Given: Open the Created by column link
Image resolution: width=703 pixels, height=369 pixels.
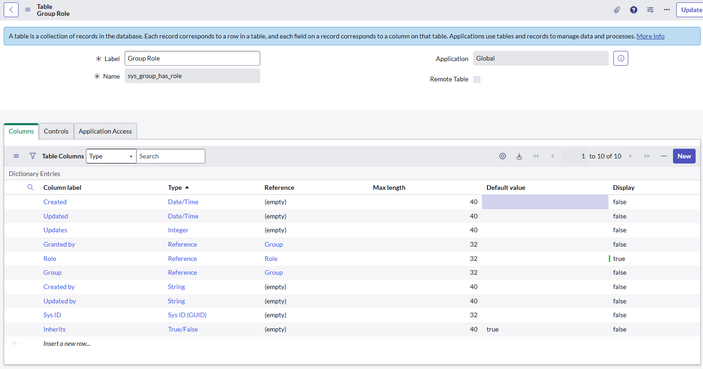Looking at the screenshot, I should 59,287.
